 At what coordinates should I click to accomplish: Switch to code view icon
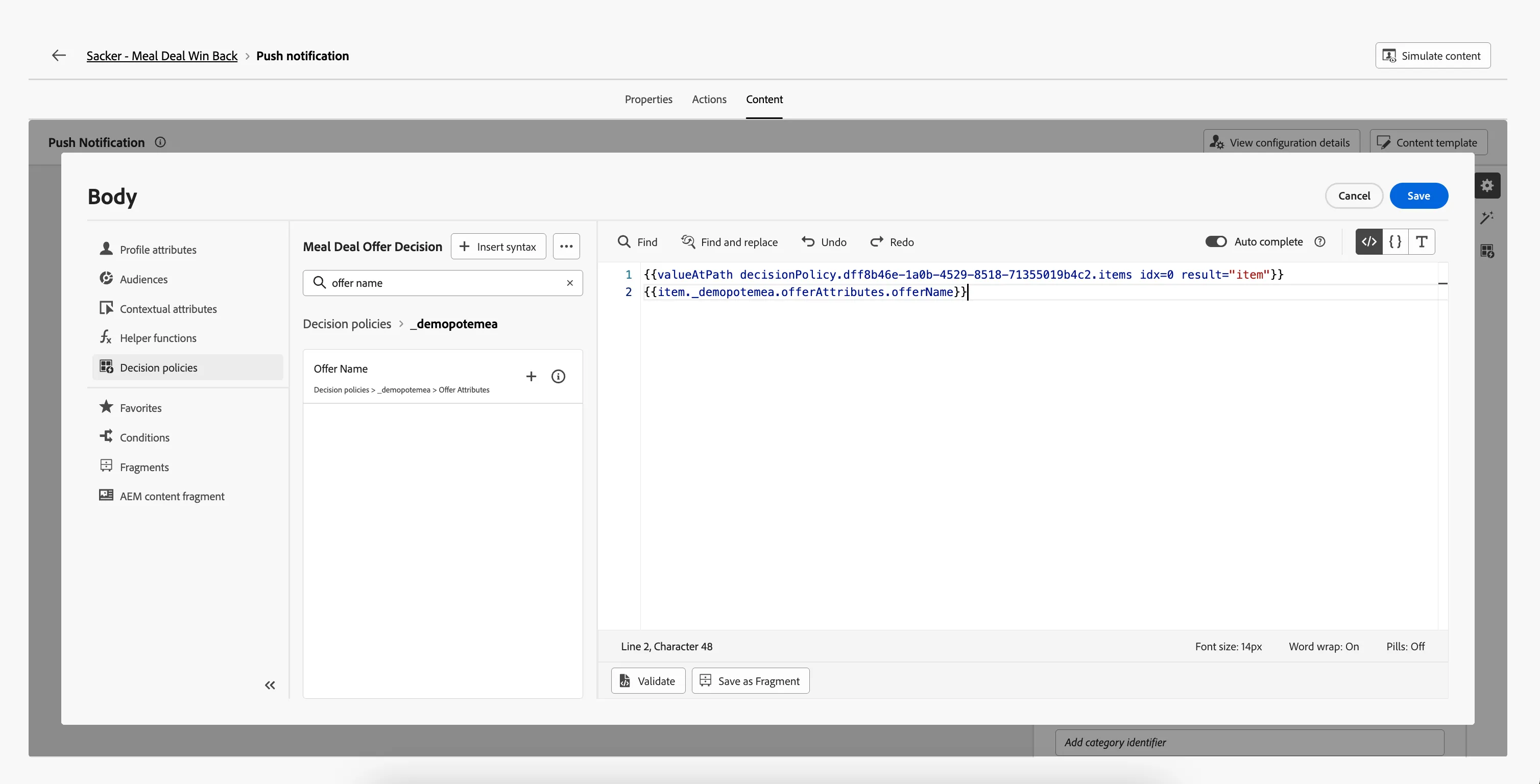point(1369,241)
